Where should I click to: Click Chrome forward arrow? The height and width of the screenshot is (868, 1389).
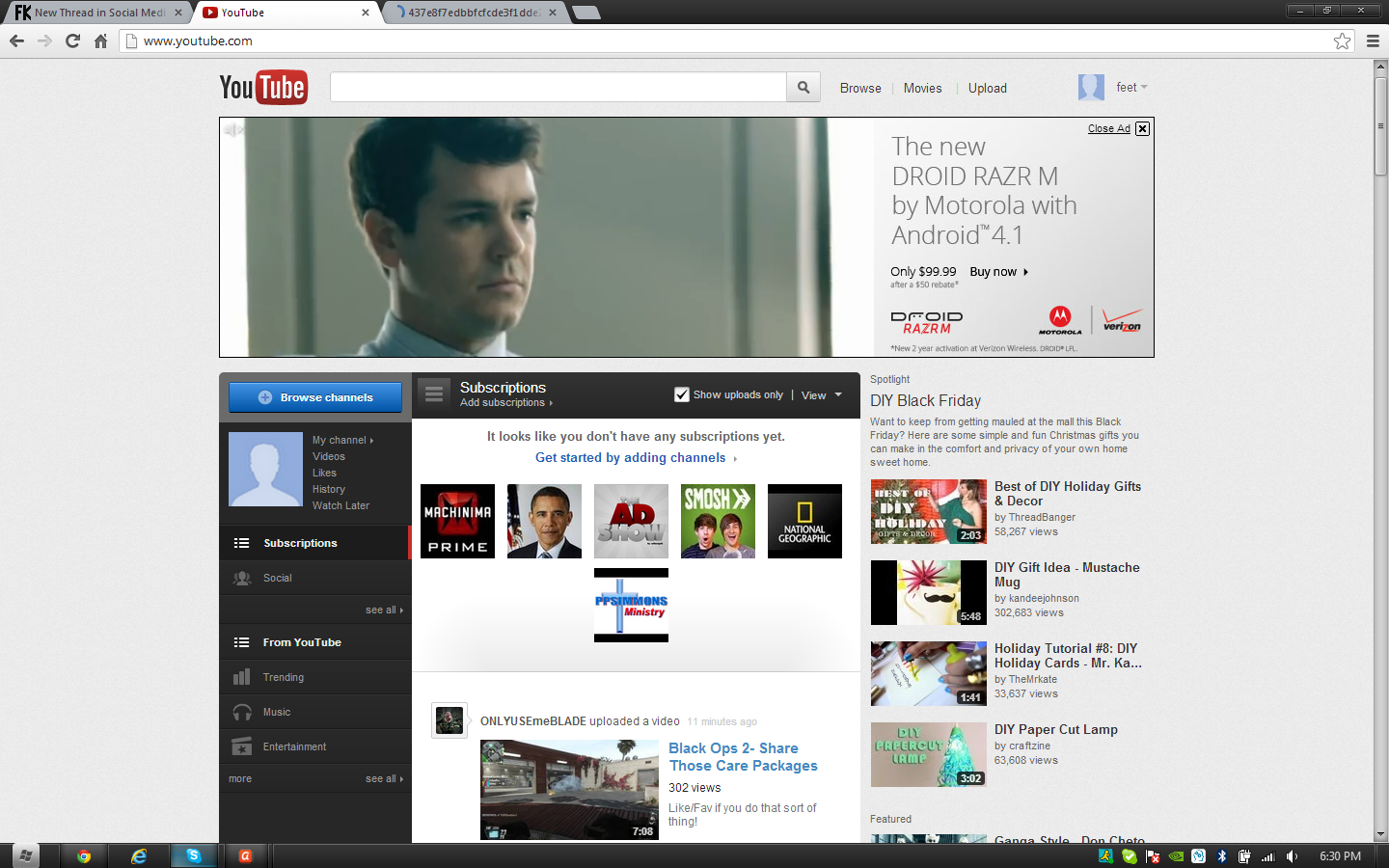44,41
